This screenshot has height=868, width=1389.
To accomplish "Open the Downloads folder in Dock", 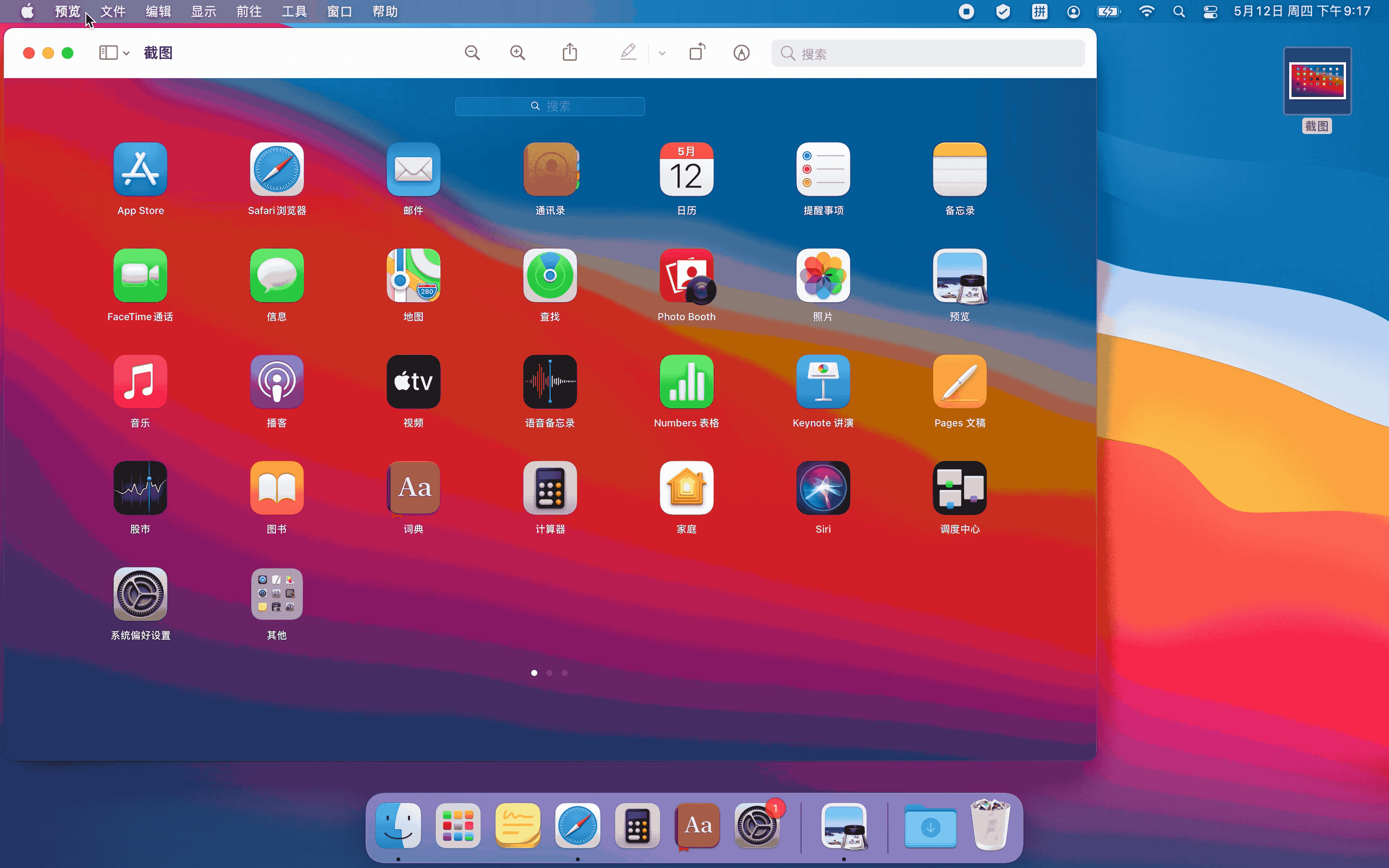I will coord(930,827).
